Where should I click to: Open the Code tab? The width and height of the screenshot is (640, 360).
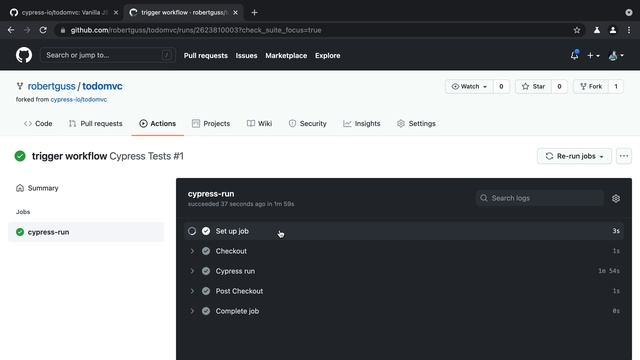38,123
